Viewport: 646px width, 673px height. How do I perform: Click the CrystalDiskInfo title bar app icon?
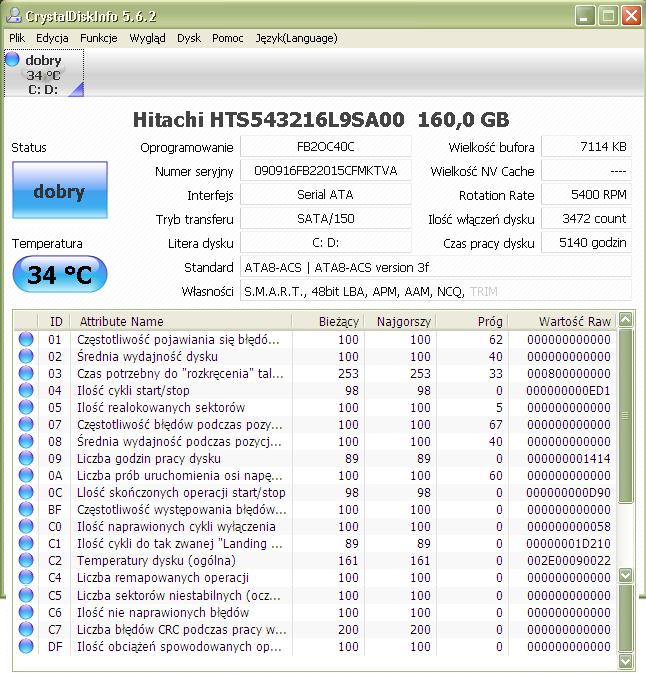14,15
